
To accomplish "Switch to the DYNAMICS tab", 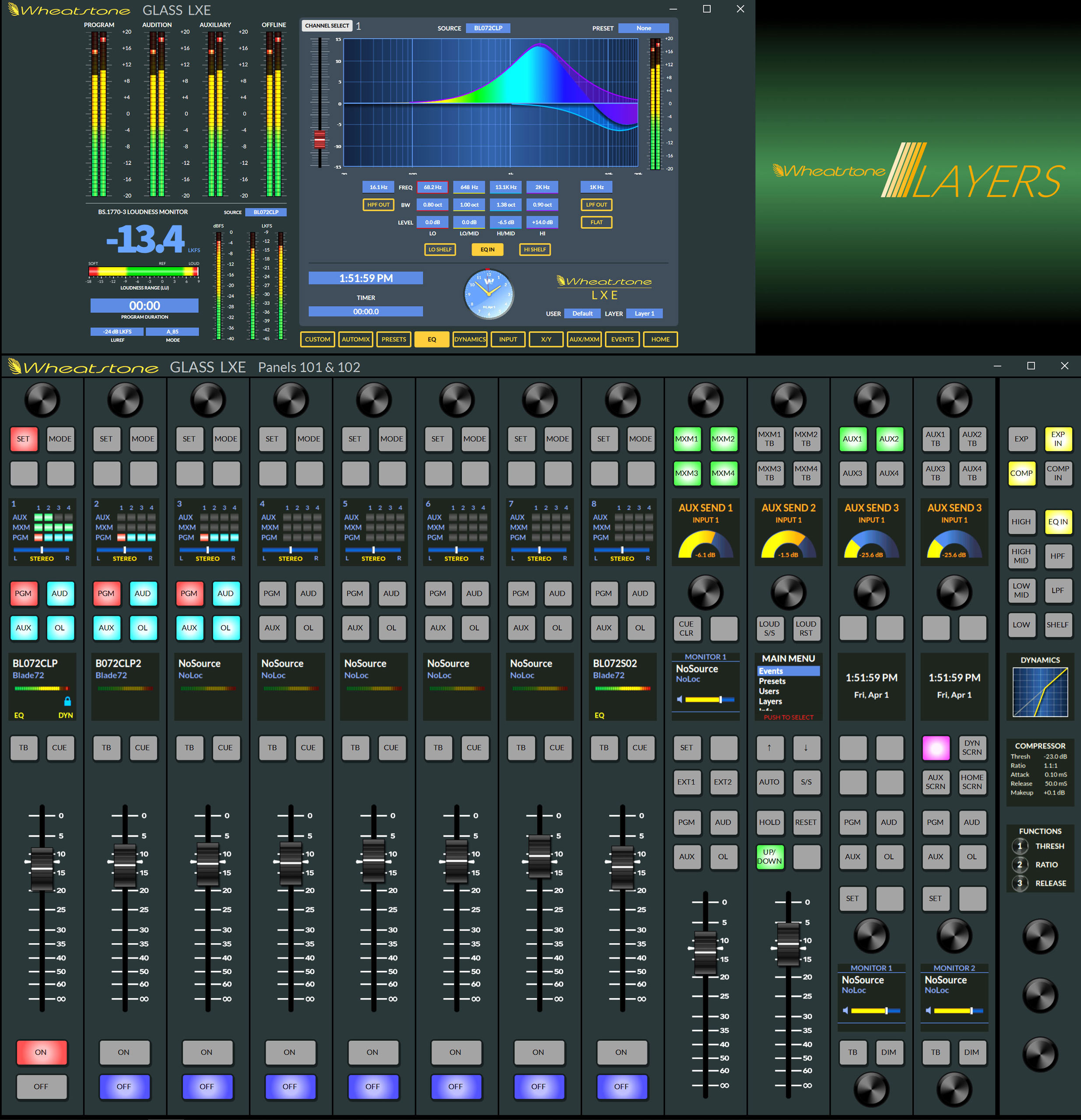I will coord(470,339).
